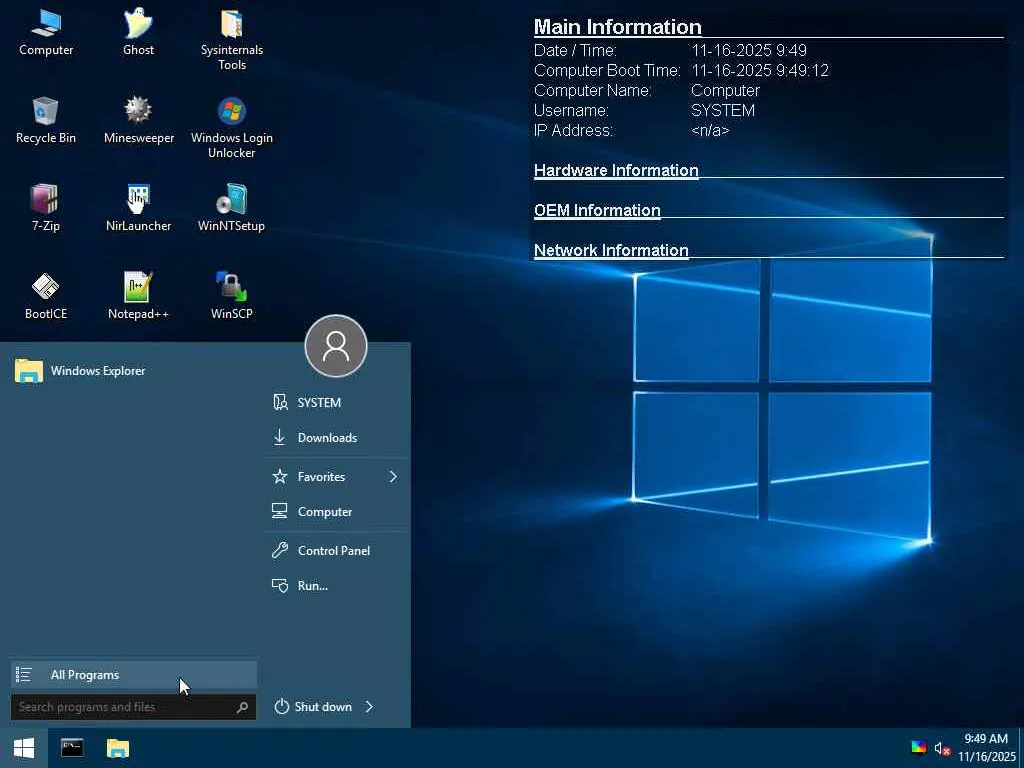Open the WinSCP desktop shortcut
Viewport: 1024px width, 768px height.
[232, 296]
